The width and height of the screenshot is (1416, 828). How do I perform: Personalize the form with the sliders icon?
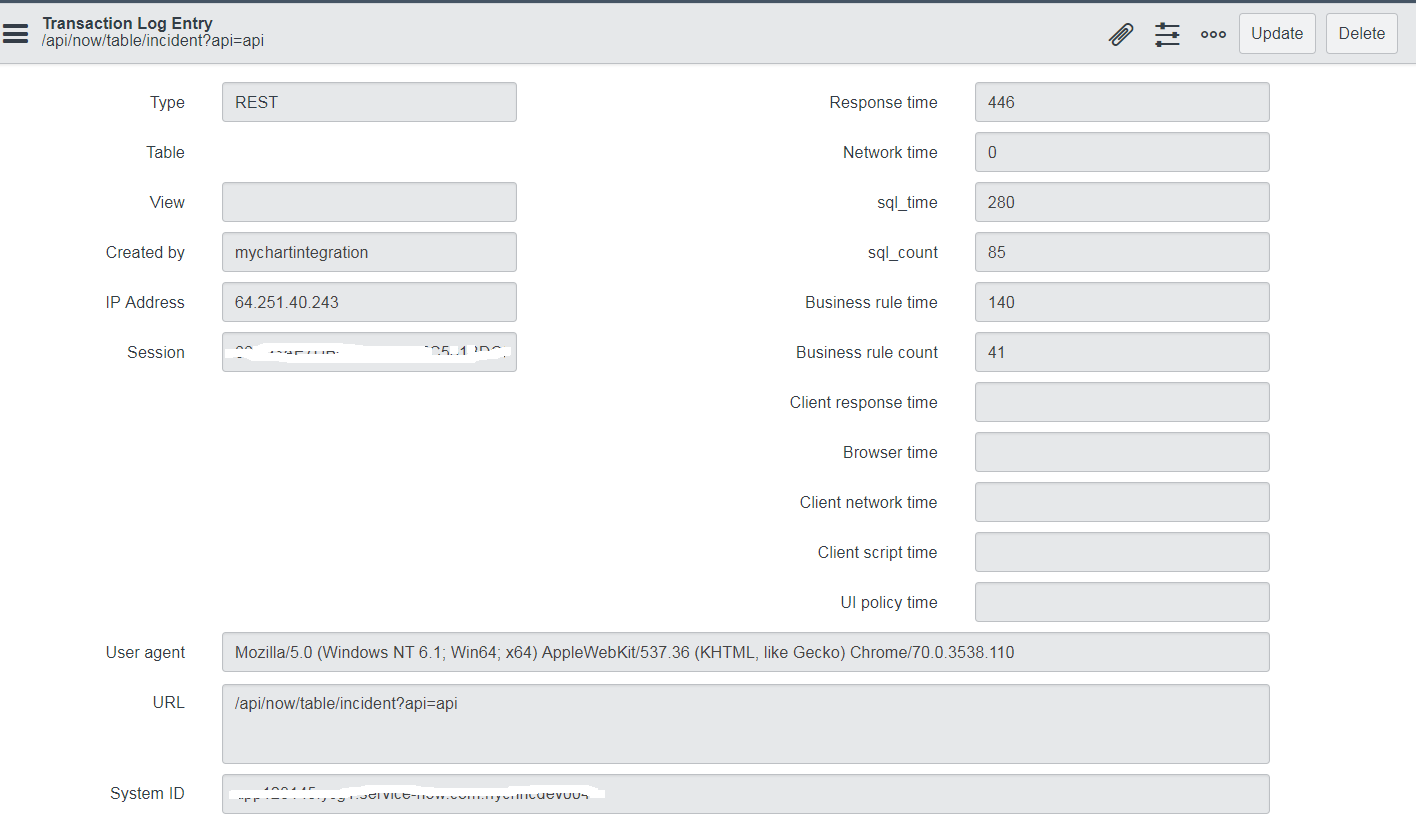tap(1167, 33)
